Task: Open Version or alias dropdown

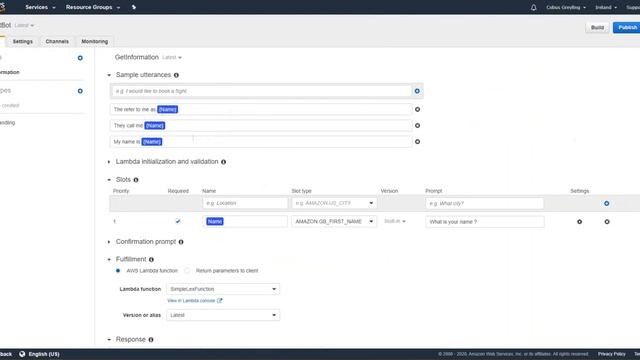Action: [x=223, y=315]
